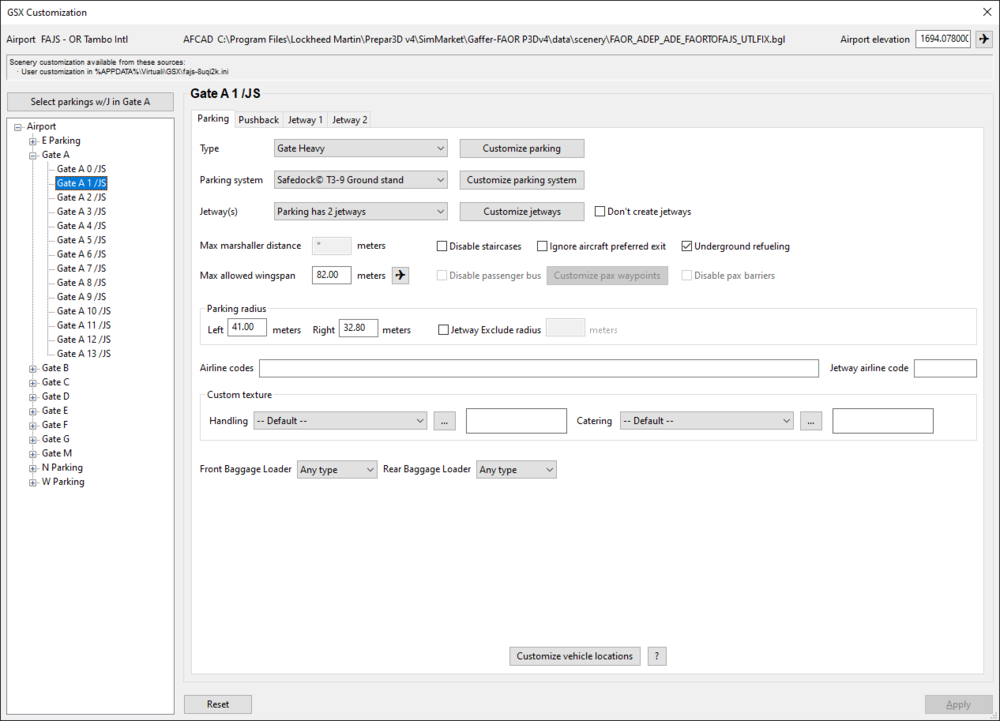Expand the Gate B tree node

(x=33, y=368)
